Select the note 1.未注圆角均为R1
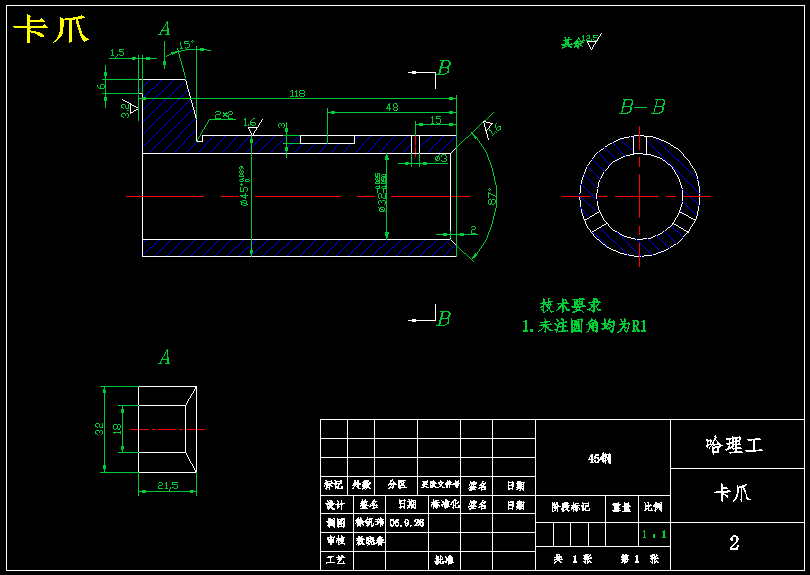The image size is (810, 575). pos(584,326)
